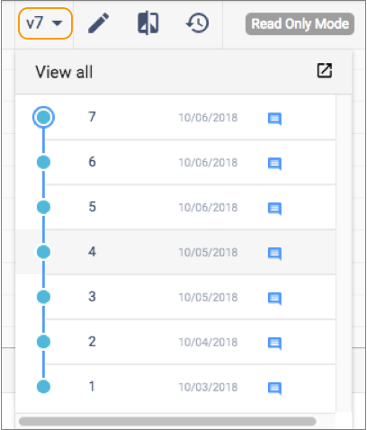367x430 pixels.
Task: Open versions in new window icon
Action: (x=324, y=71)
